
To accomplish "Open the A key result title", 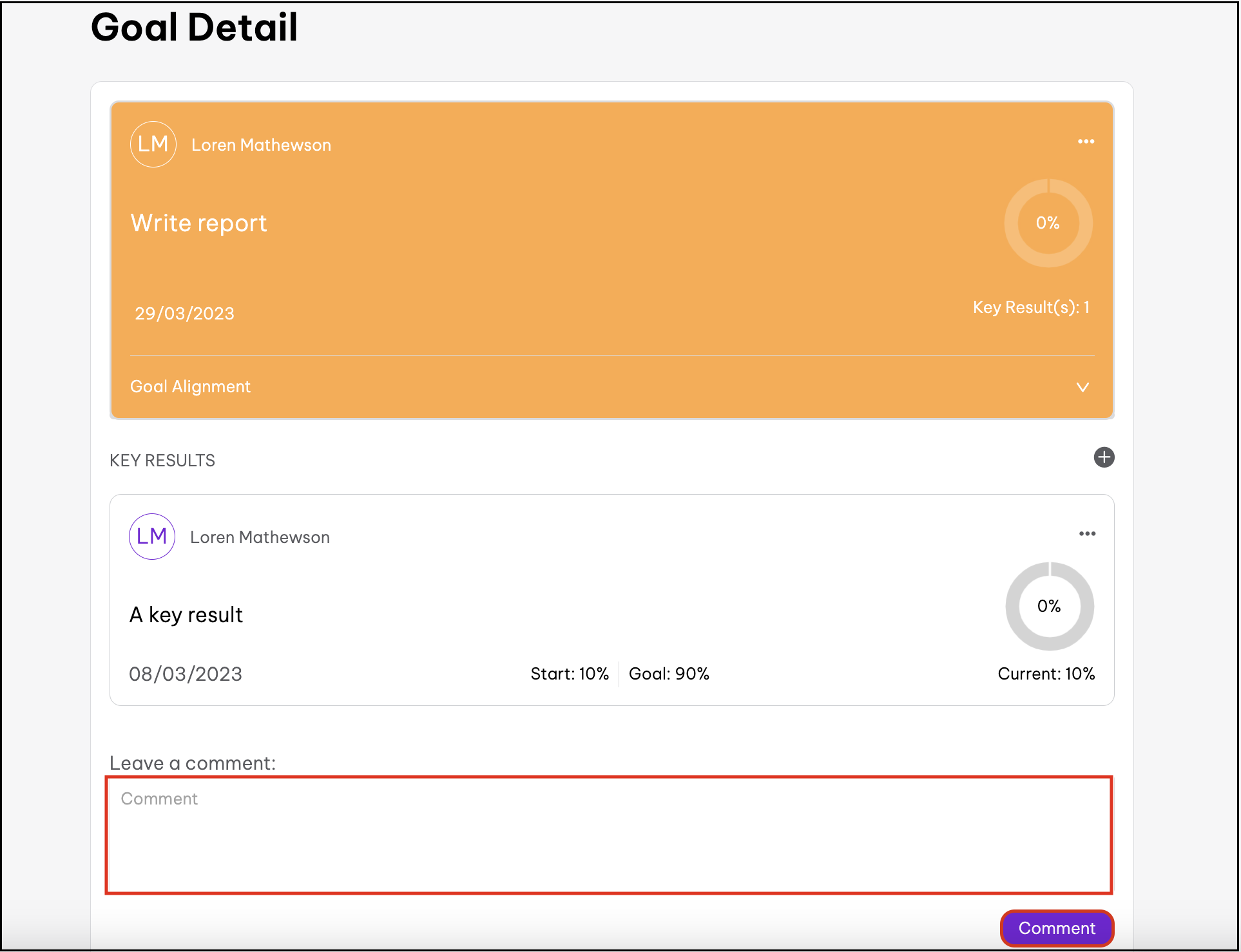I will tap(186, 615).
